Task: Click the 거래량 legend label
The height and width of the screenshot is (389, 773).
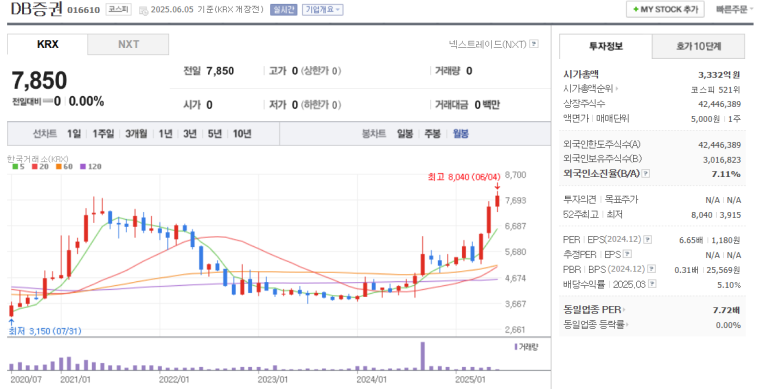Action: click(x=527, y=347)
